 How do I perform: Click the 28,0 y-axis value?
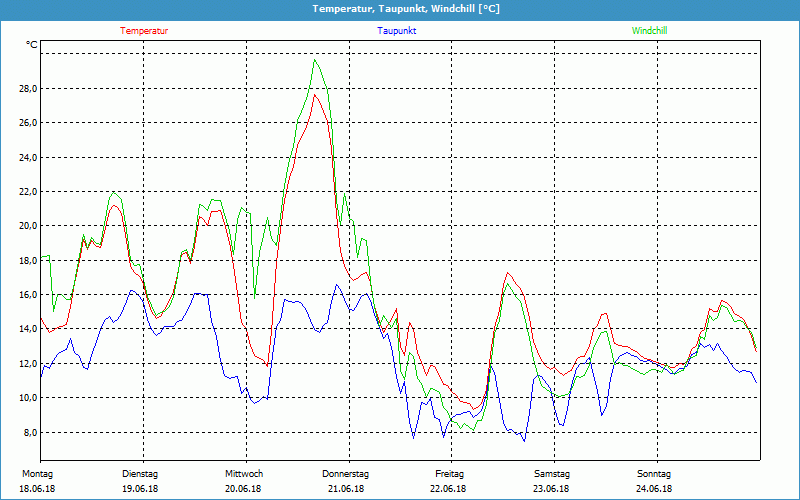pos(29,89)
